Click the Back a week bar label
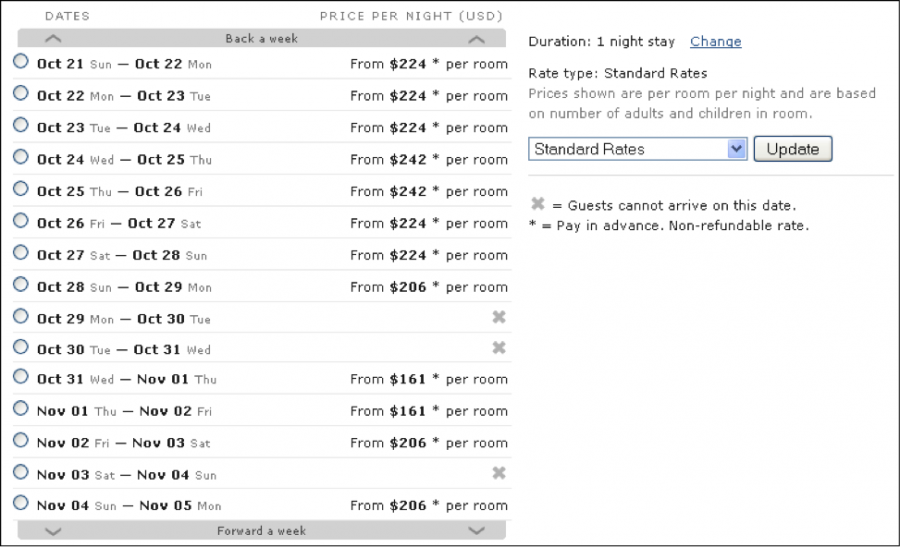The image size is (900, 547). (261, 39)
